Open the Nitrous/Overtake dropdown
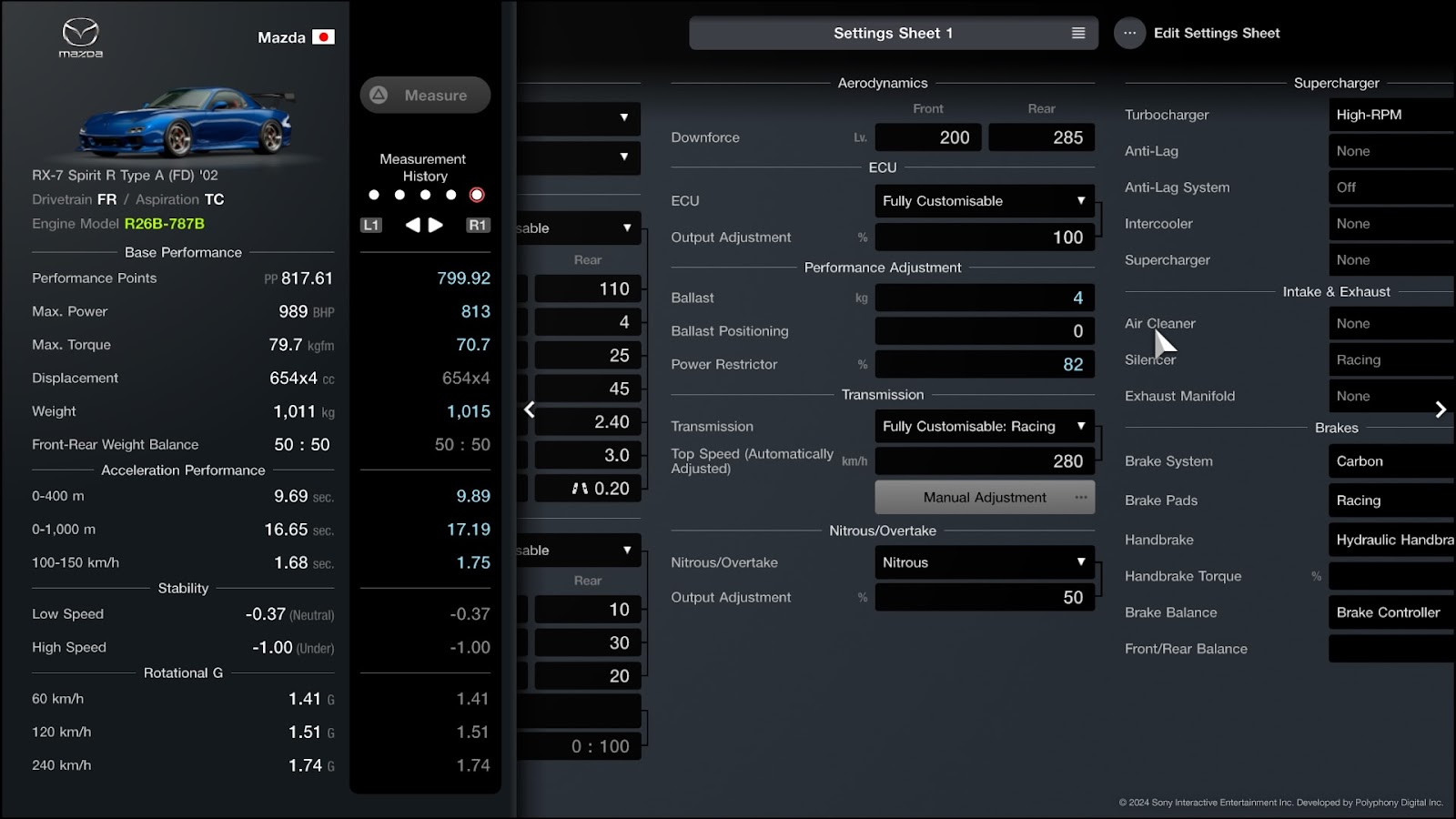The width and height of the screenshot is (1456, 819). tap(985, 562)
